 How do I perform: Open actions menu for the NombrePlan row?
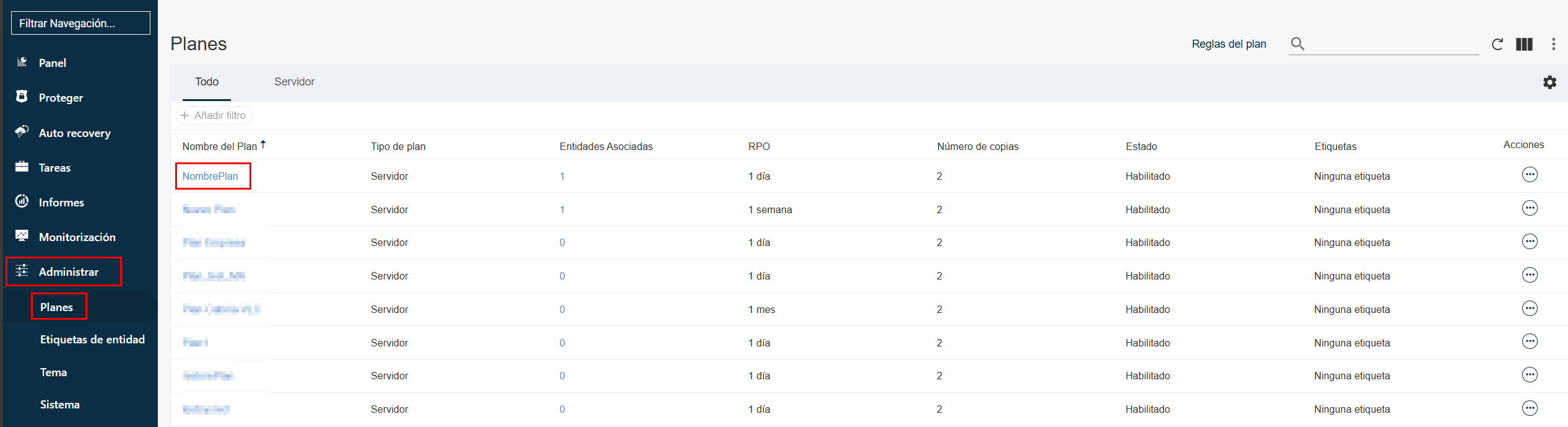1529,175
